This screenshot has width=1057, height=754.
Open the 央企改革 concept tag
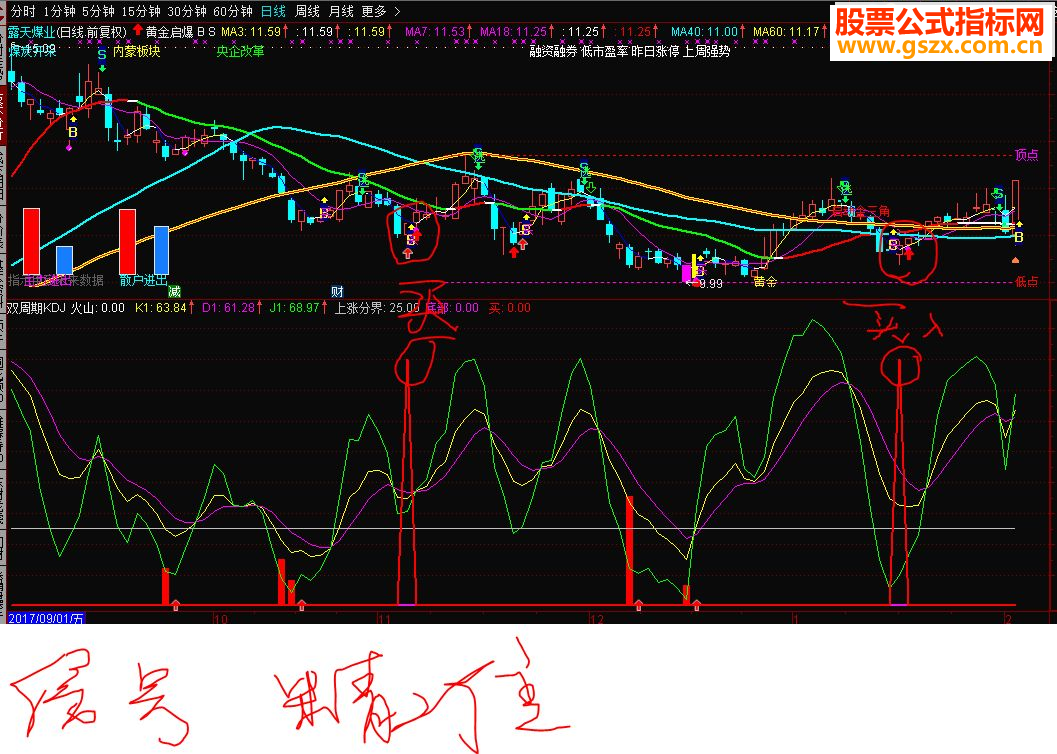(x=240, y=51)
